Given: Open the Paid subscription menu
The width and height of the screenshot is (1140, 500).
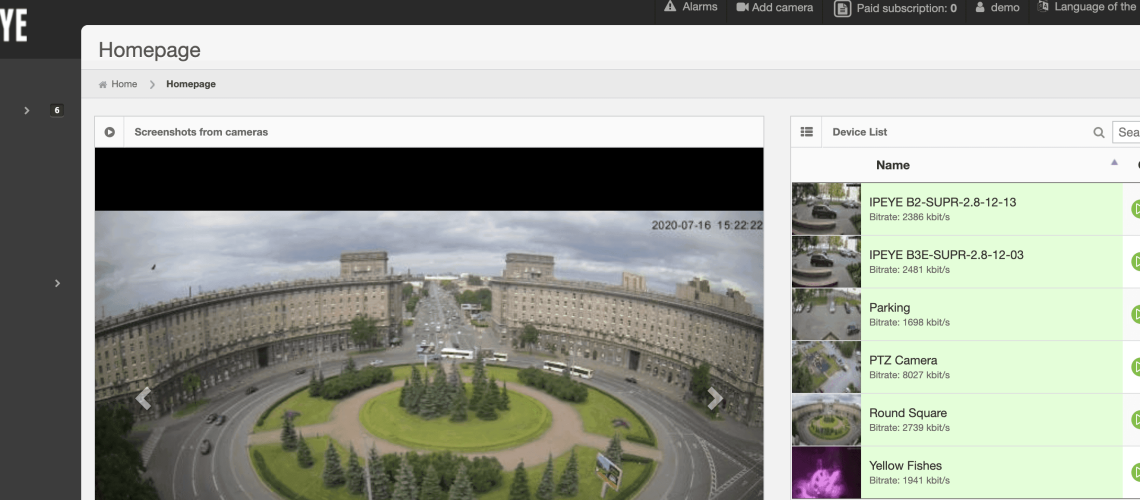Looking at the screenshot, I should 895,8.
